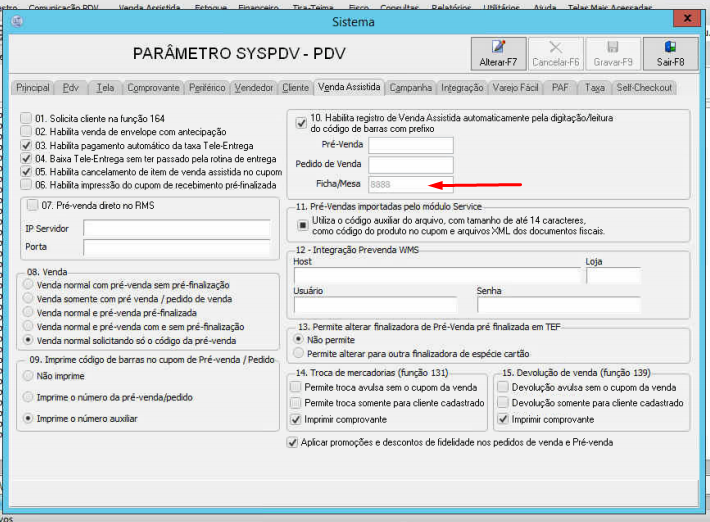Choose Não imprime barcode option

[x=28, y=377]
